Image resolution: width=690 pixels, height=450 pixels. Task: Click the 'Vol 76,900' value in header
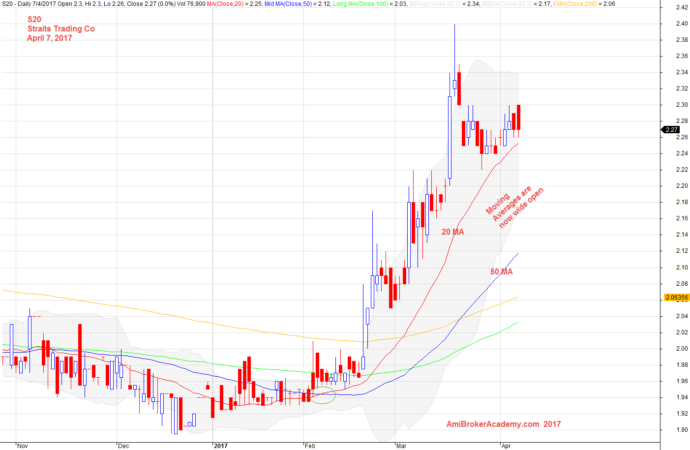coord(193,4)
